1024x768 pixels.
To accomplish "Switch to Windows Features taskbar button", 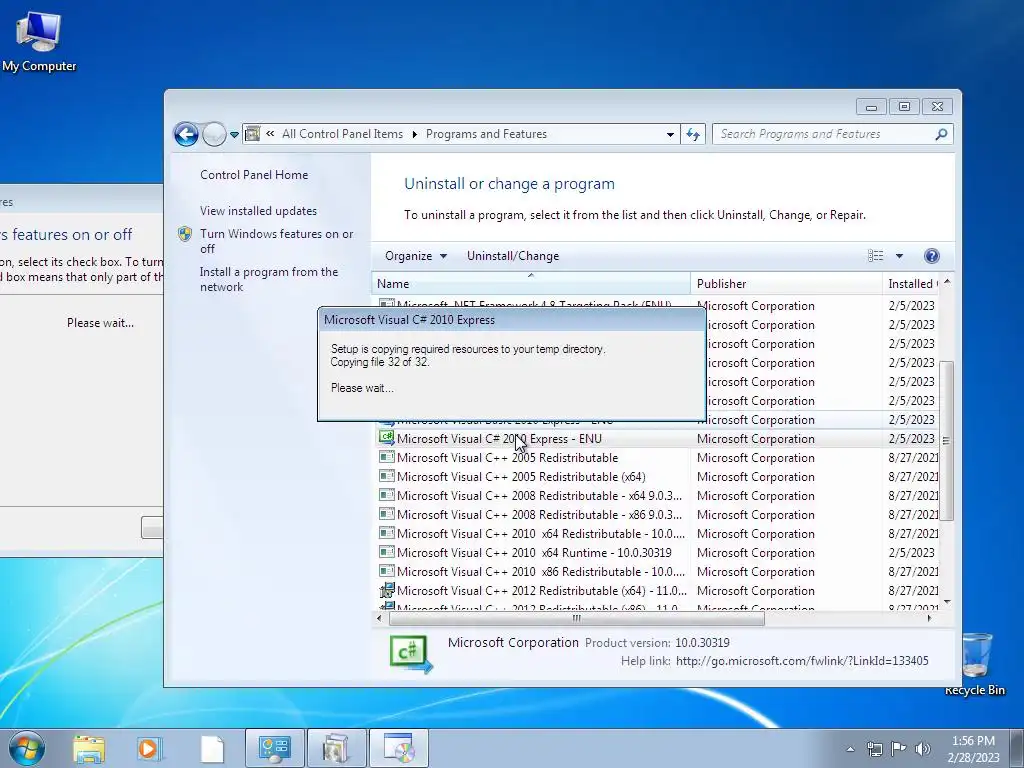I will [336, 748].
